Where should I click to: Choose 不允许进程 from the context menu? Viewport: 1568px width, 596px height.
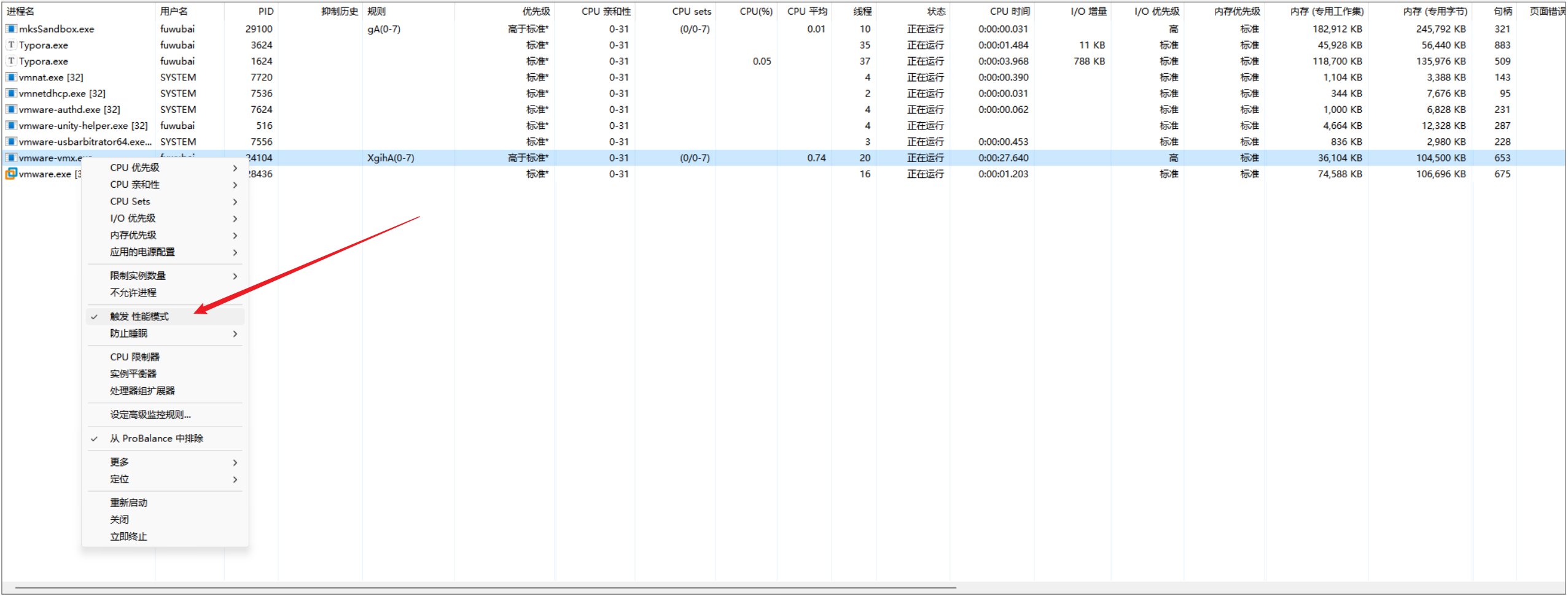pyautogui.click(x=166, y=293)
